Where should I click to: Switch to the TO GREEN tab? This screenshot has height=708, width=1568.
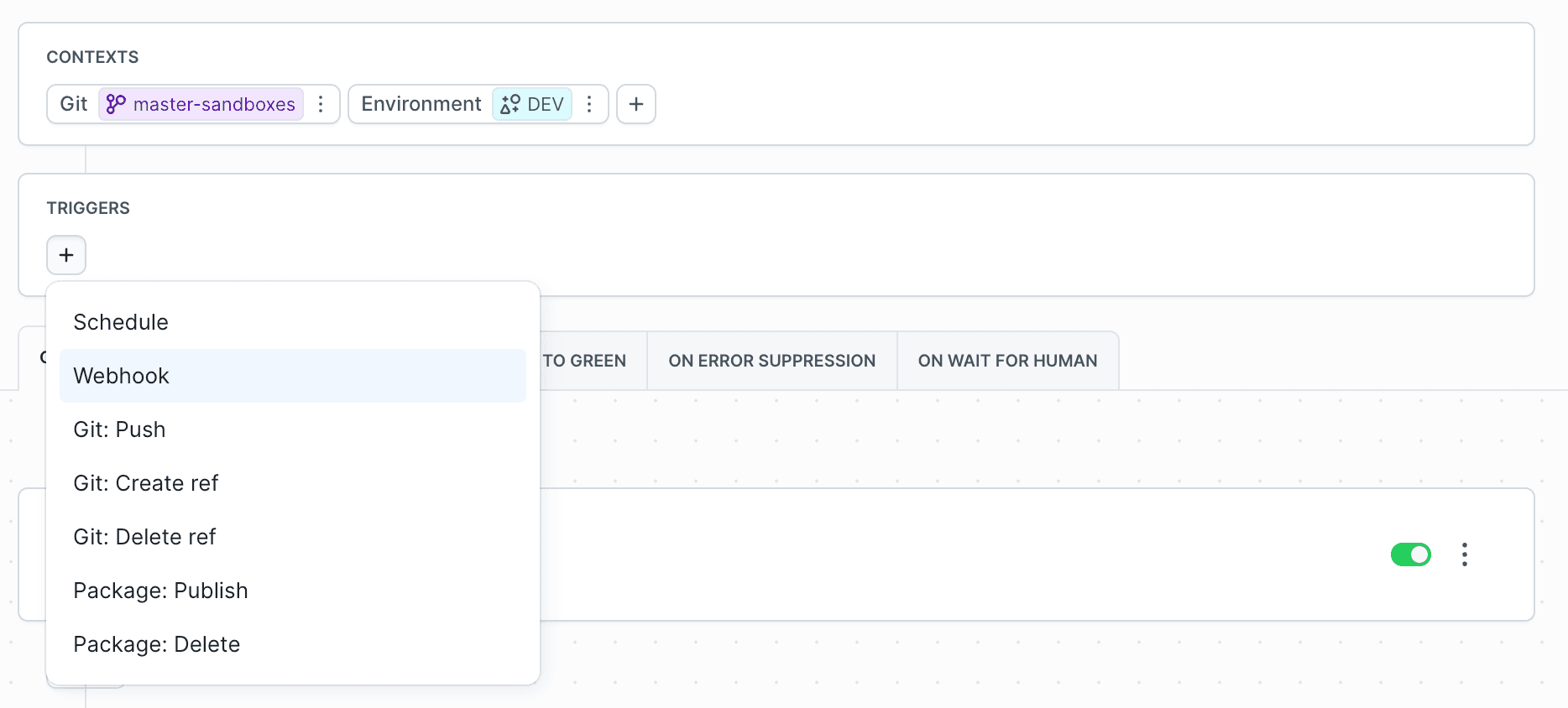pos(588,361)
